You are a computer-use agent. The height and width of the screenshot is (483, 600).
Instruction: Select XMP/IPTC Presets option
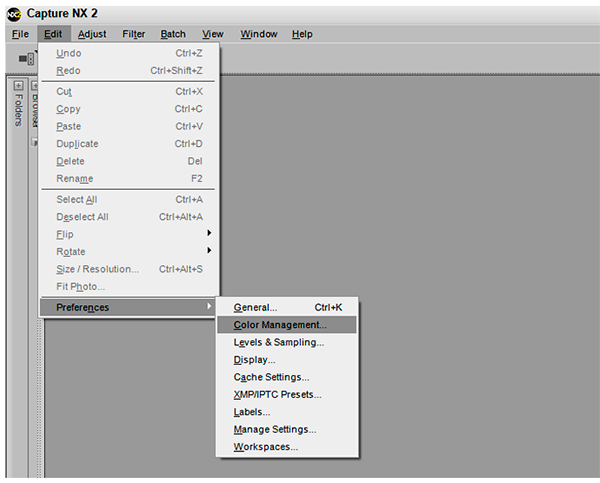click(x=277, y=394)
